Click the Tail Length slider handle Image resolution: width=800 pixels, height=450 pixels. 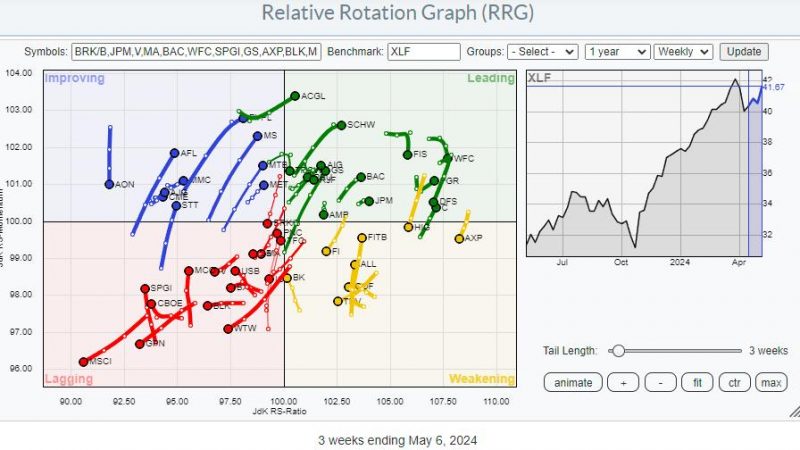click(618, 351)
